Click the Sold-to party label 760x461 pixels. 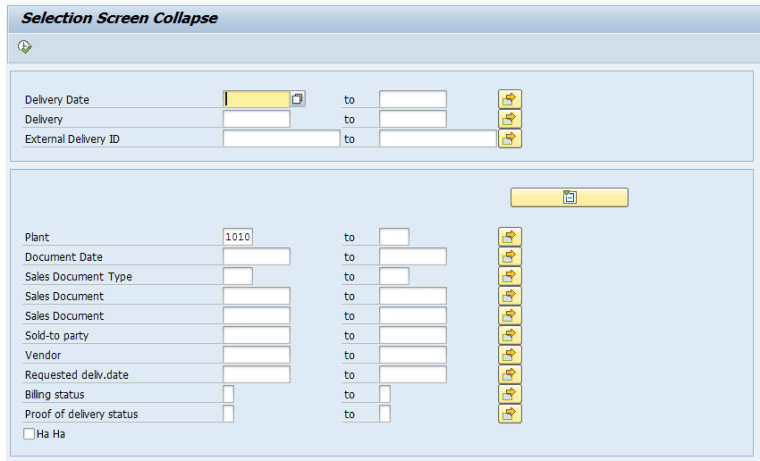57,335
